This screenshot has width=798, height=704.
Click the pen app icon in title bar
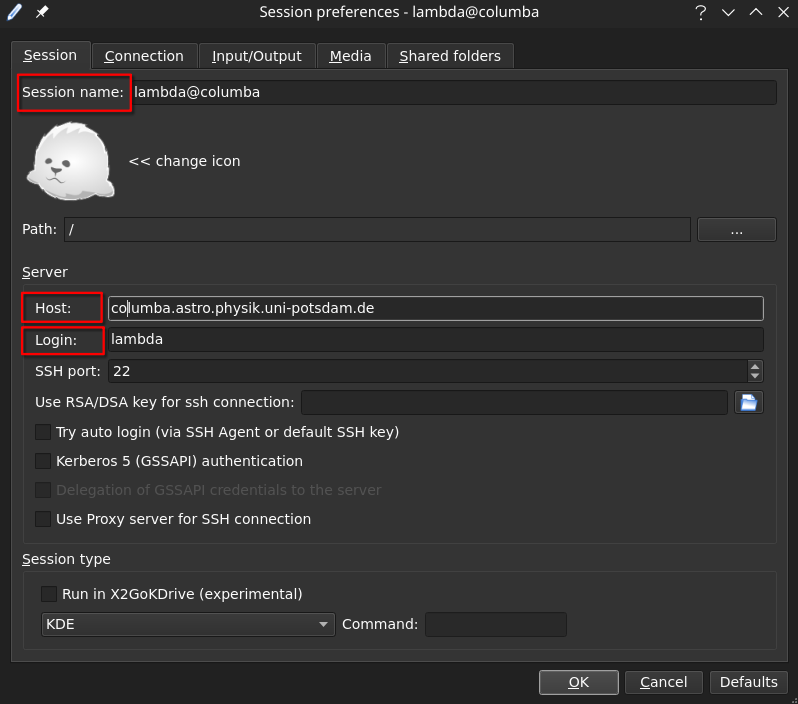point(15,12)
